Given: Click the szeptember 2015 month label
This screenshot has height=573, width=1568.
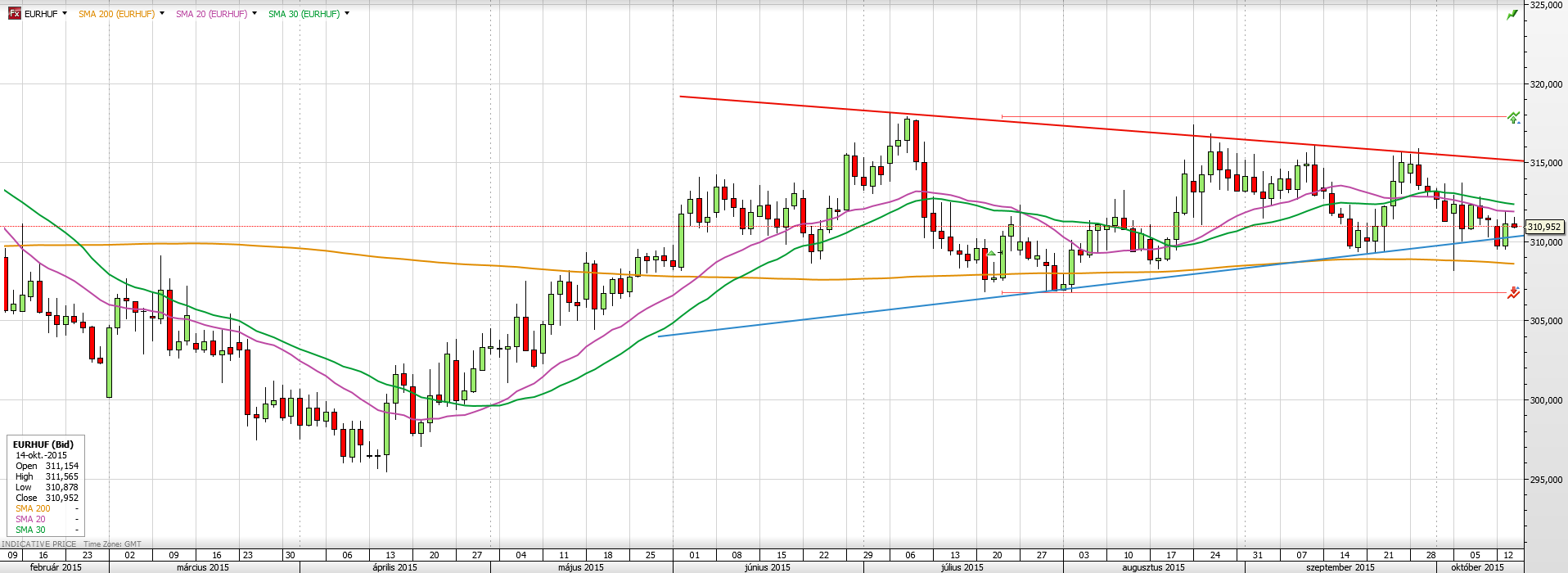Looking at the screenshot, I should 1340,567.
